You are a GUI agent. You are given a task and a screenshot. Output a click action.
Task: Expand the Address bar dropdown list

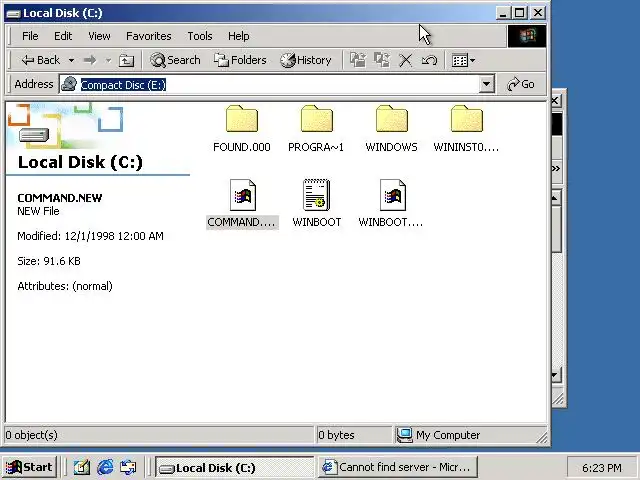coord(487,84)
